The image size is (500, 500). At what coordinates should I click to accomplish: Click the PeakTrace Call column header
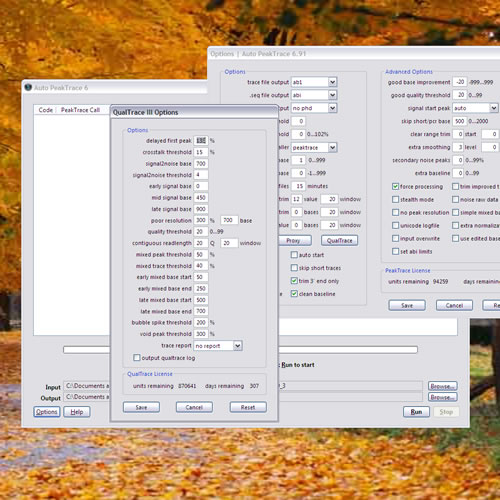point(80,110)
